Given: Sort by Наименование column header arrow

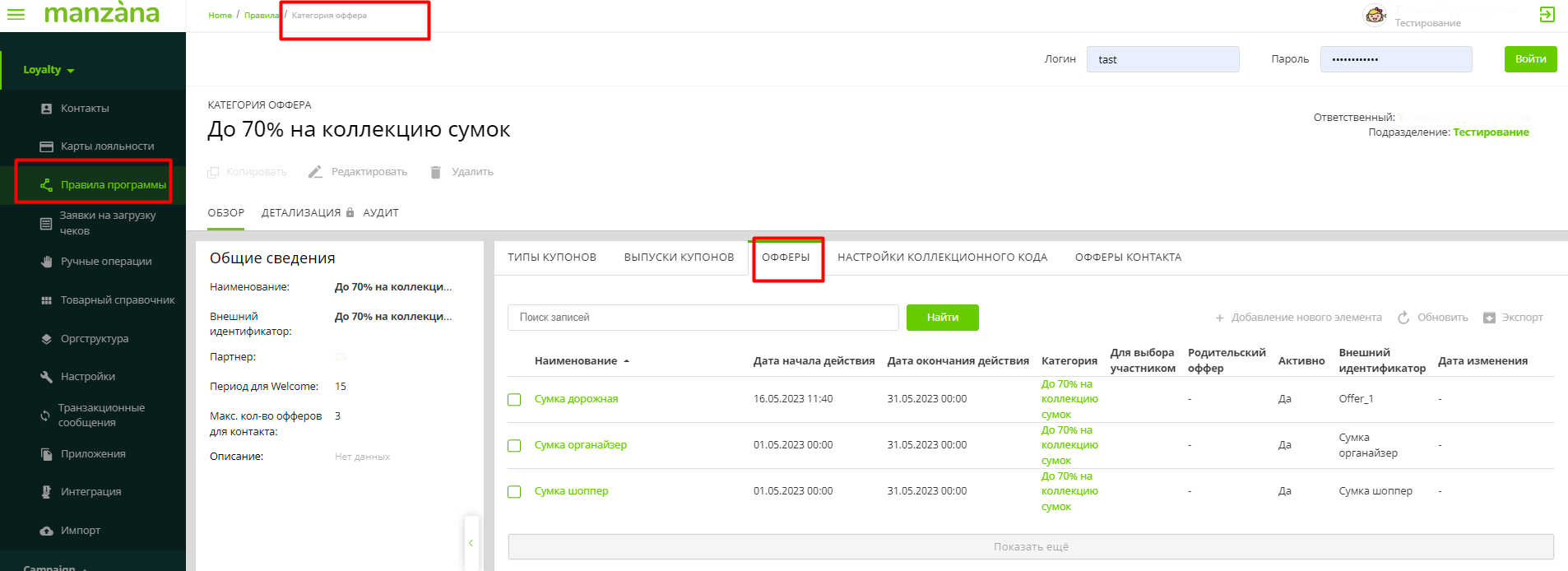Looking at the screenshot, I should (627, 361).
